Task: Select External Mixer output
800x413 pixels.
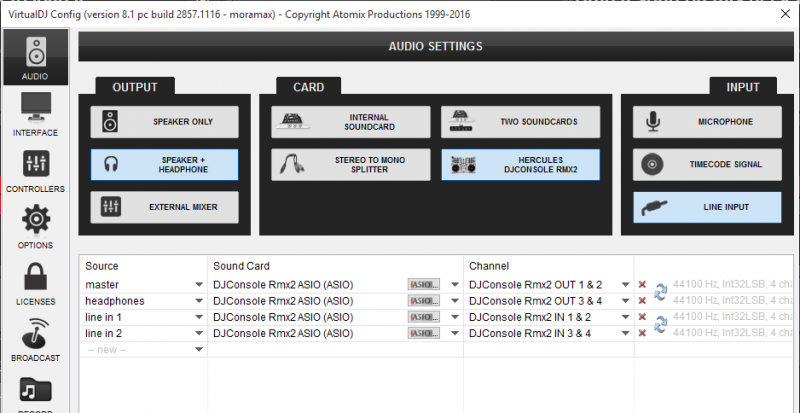Action: point(164,207)
